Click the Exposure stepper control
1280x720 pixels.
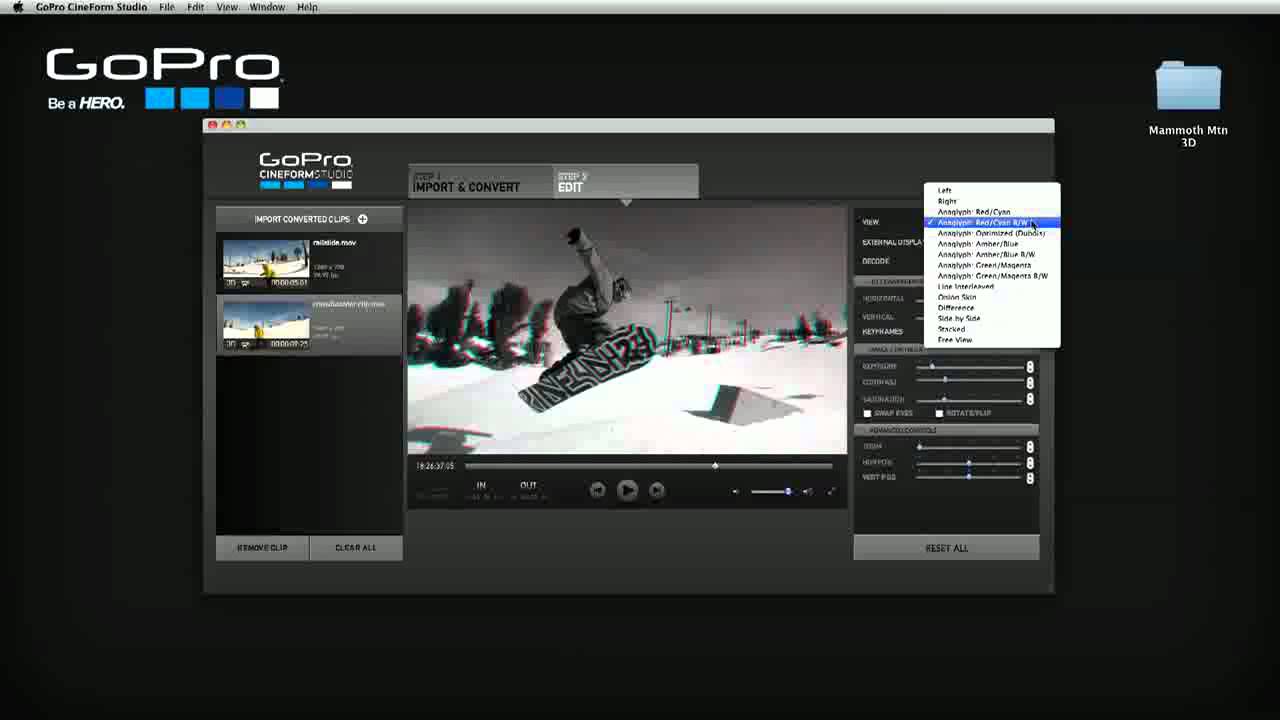[x=1030, y=367]
